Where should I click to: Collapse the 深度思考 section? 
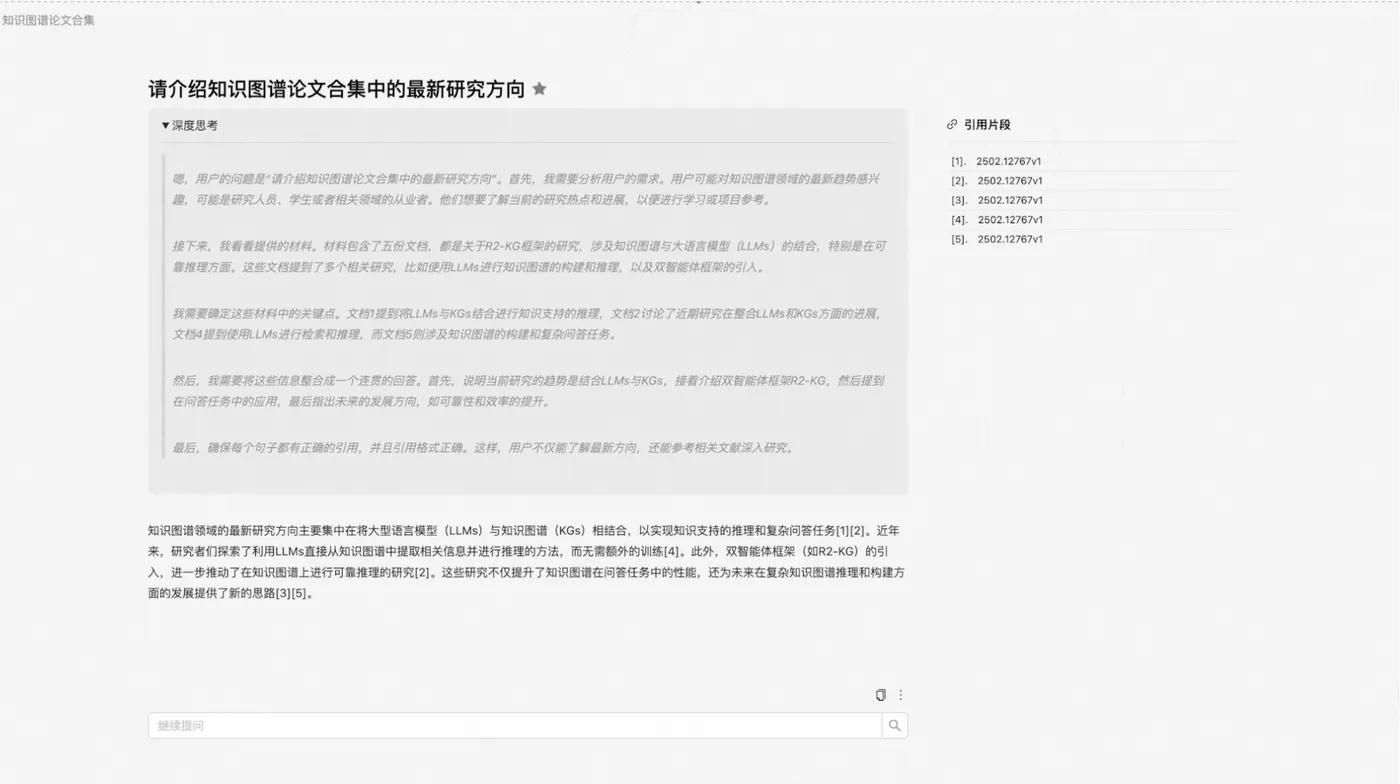(190, 126)
